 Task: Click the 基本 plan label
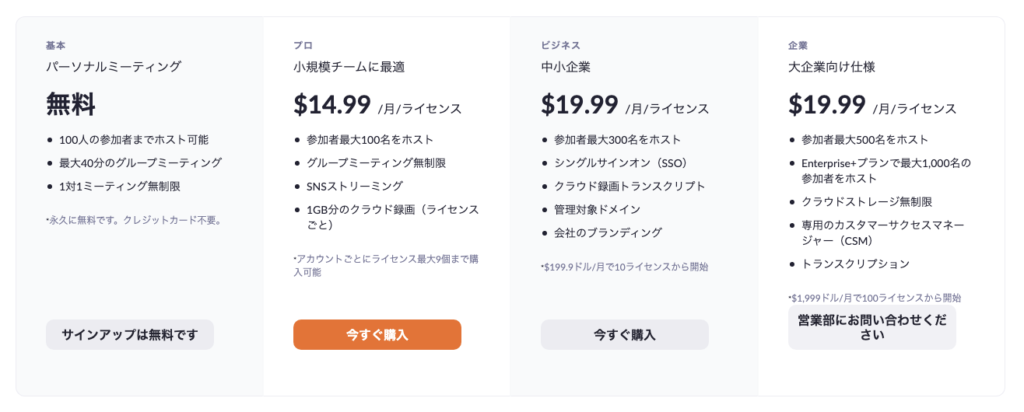[x=56, y=46]
